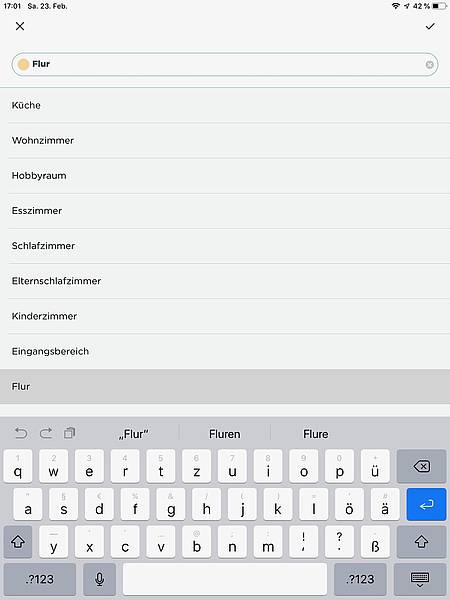450x600 pixels.
Task: Confirm with the checkmark icon
Action: coord(430,26)
